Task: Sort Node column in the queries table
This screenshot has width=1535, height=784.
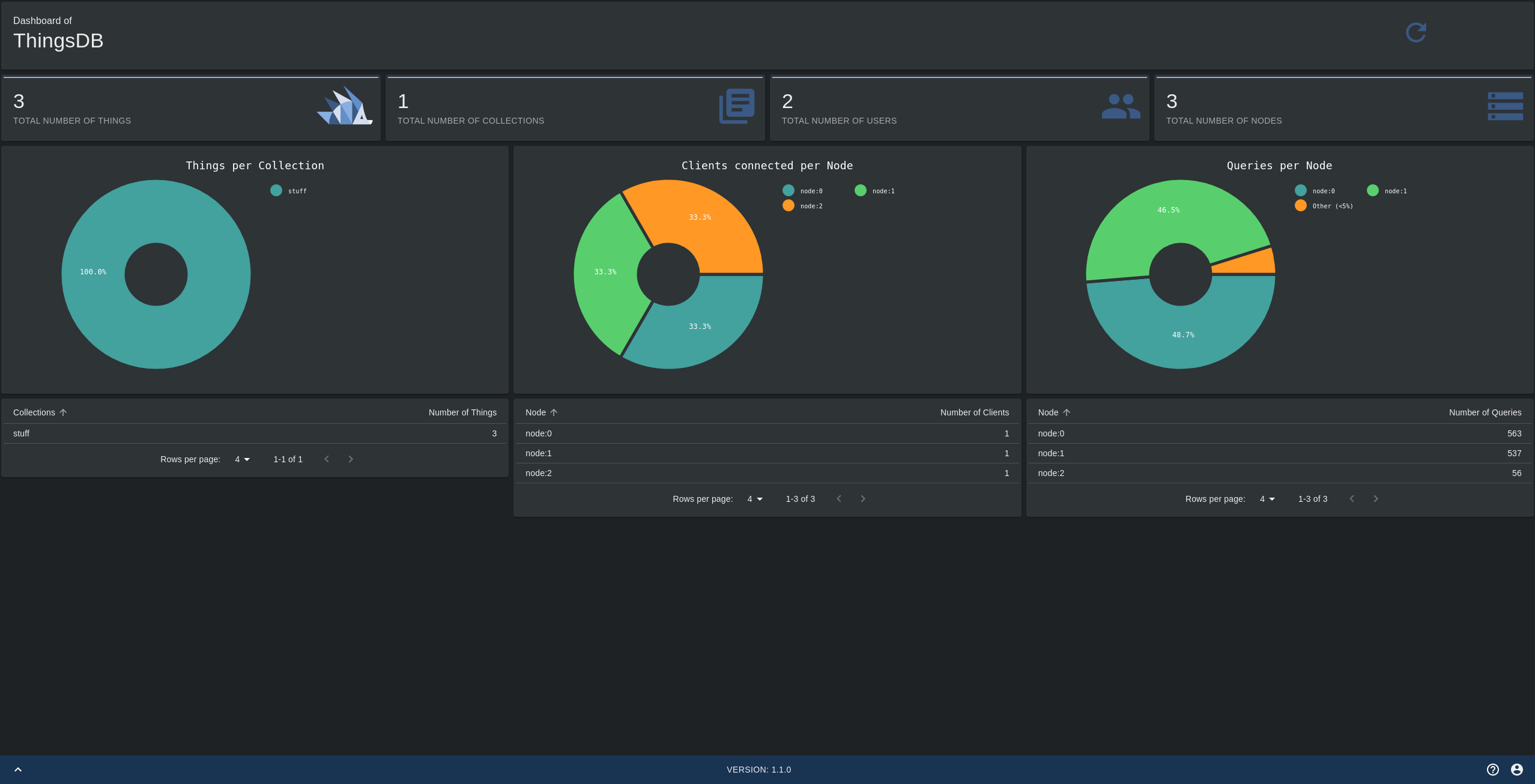Action: [1067, 412]
